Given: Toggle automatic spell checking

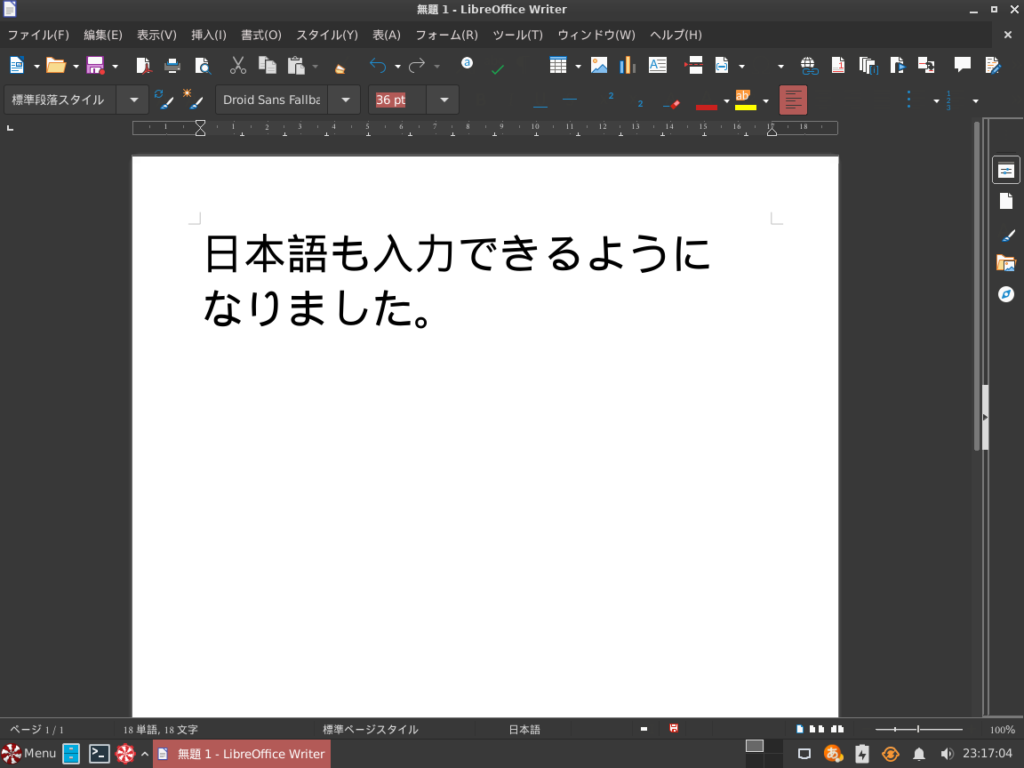Looking at the screenshot, I should 497,66.
